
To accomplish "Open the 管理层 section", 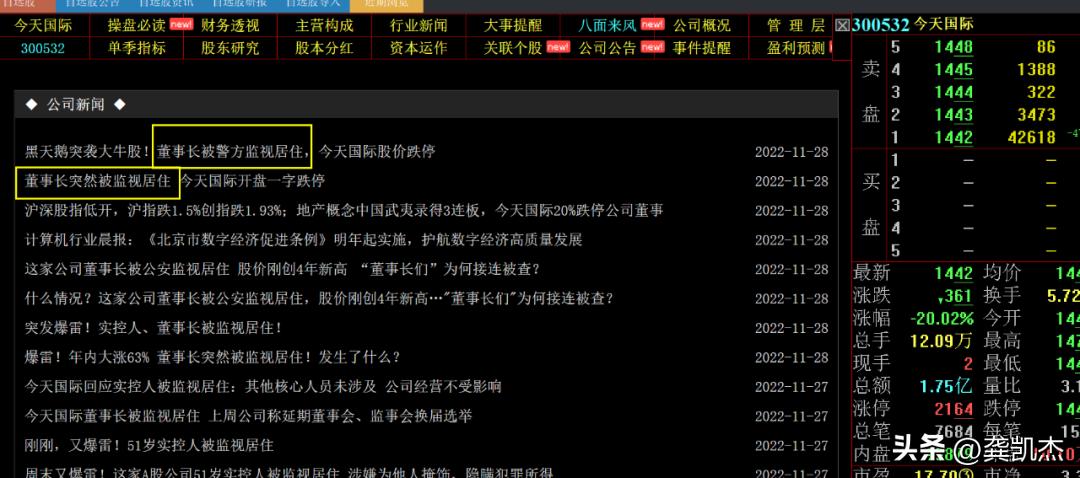I will 796,26.
